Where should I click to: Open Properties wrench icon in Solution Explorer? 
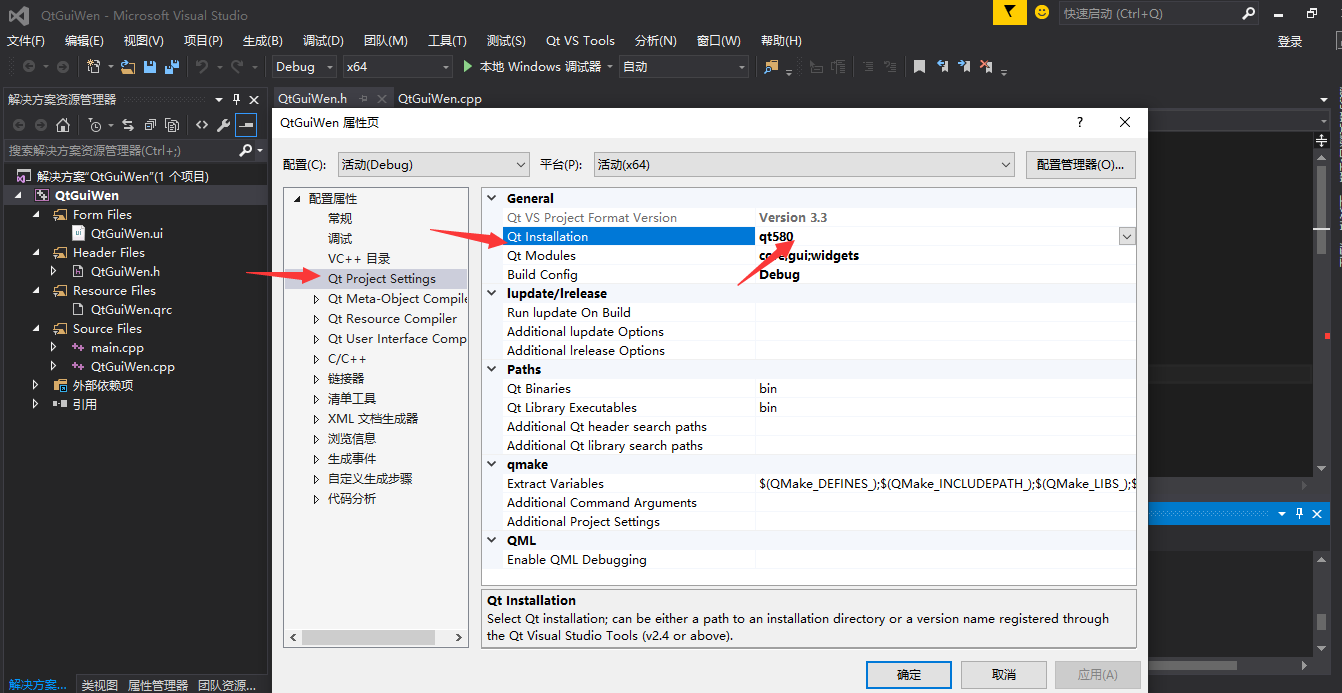[224, 125]
